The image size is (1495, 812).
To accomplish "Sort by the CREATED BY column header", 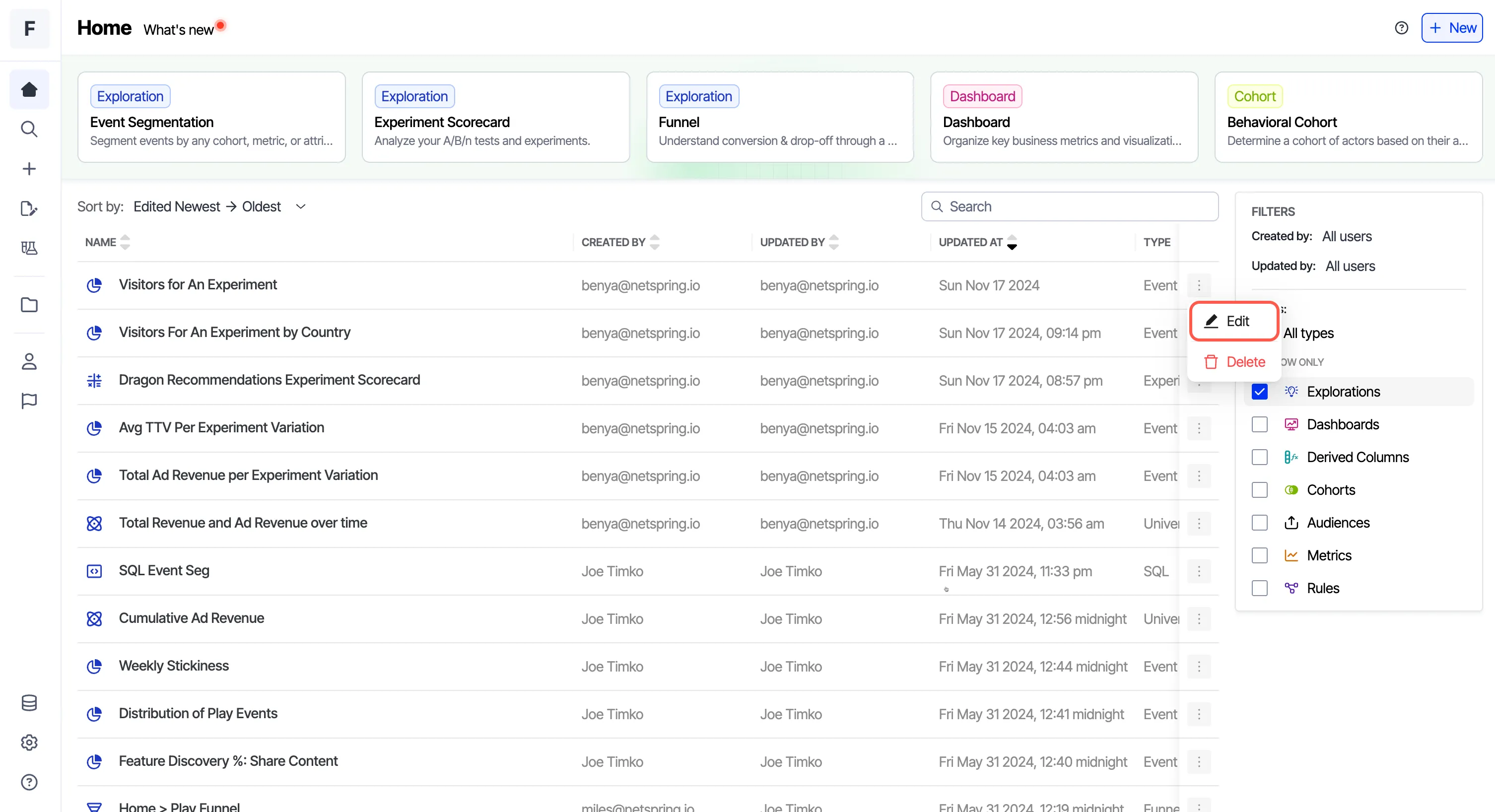I will tap(620, 242).
